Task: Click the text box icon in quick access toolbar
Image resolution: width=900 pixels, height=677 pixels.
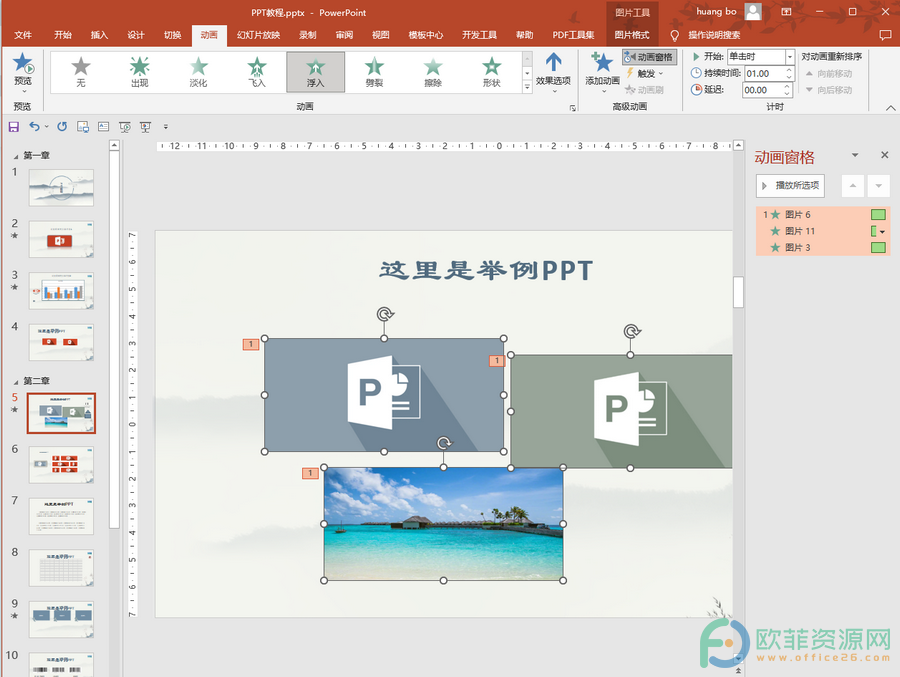Action: click(x=103, y=127)
